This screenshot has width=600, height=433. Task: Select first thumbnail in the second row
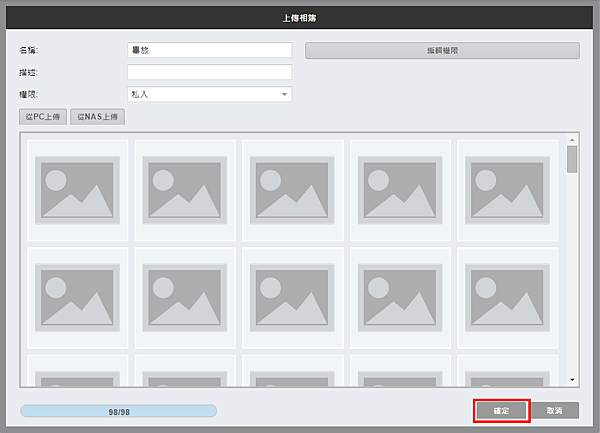click(78, 298)
